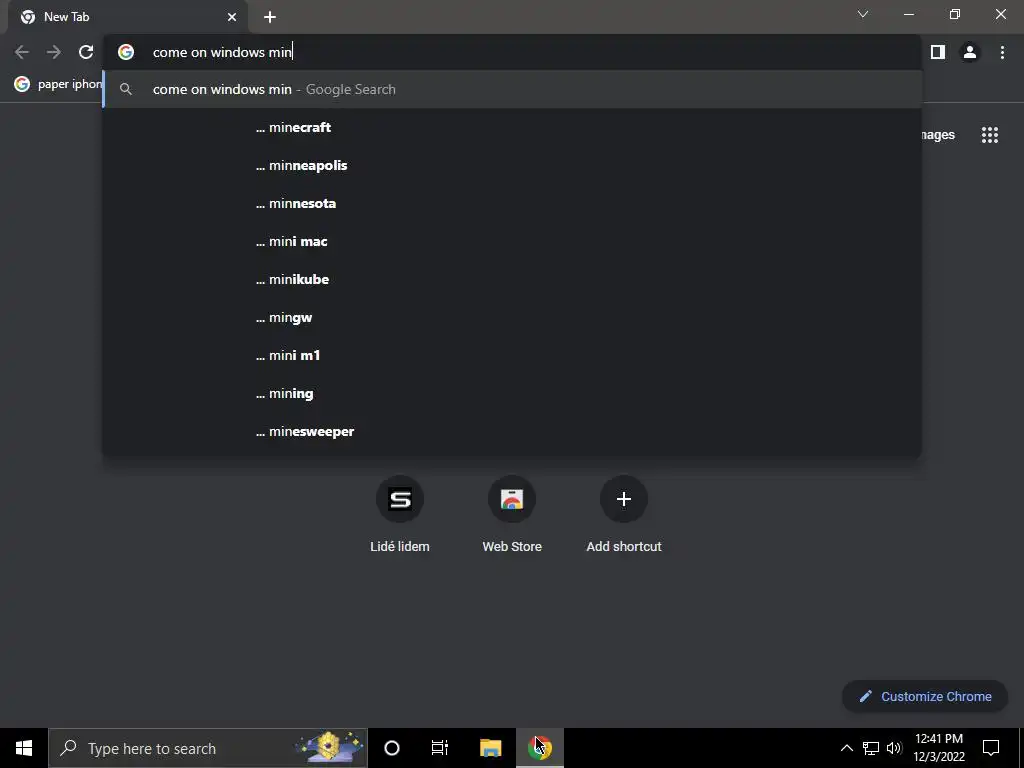Open the Images link

[x=938, y=135]
